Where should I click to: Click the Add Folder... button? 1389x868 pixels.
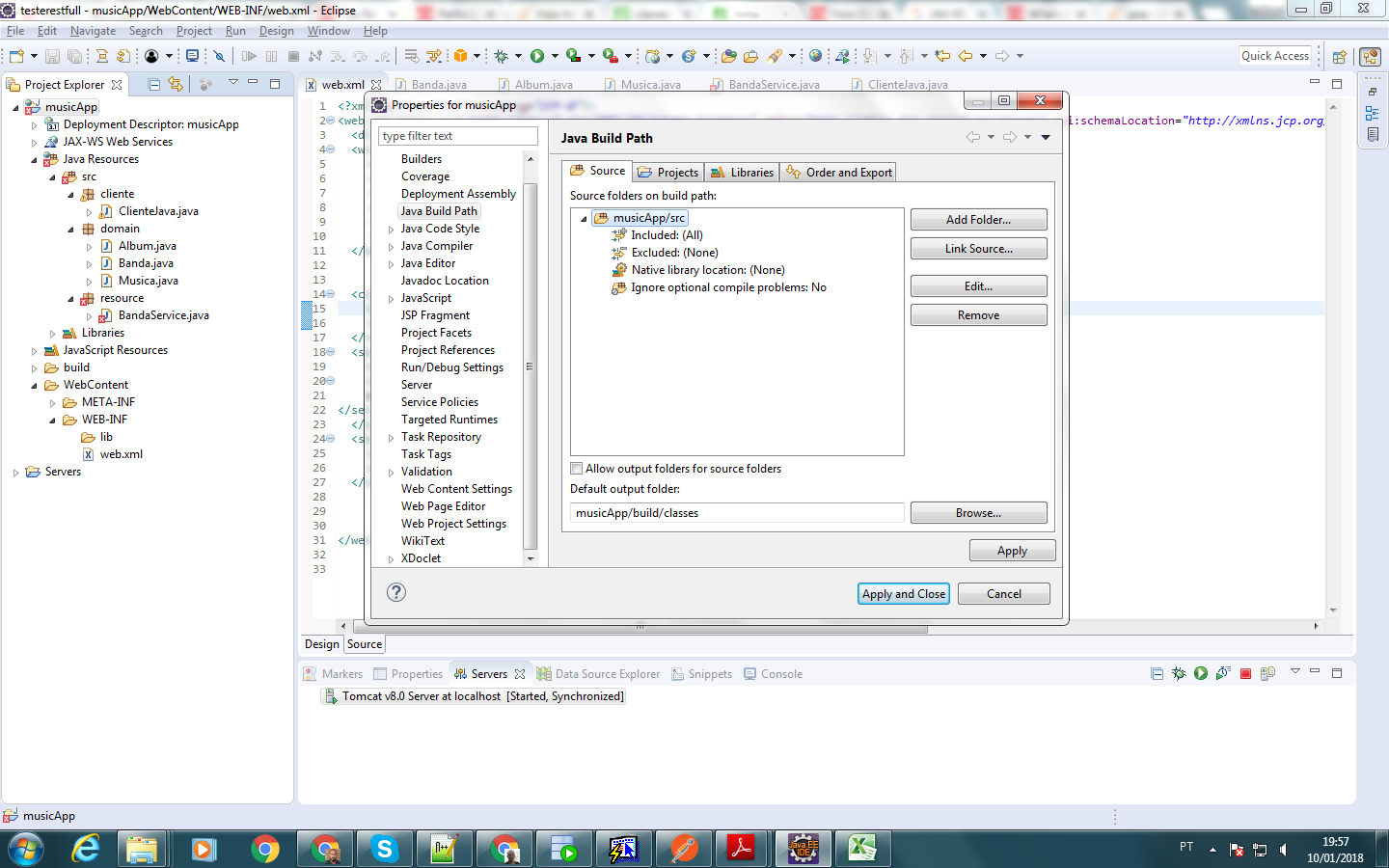point(978,220)
